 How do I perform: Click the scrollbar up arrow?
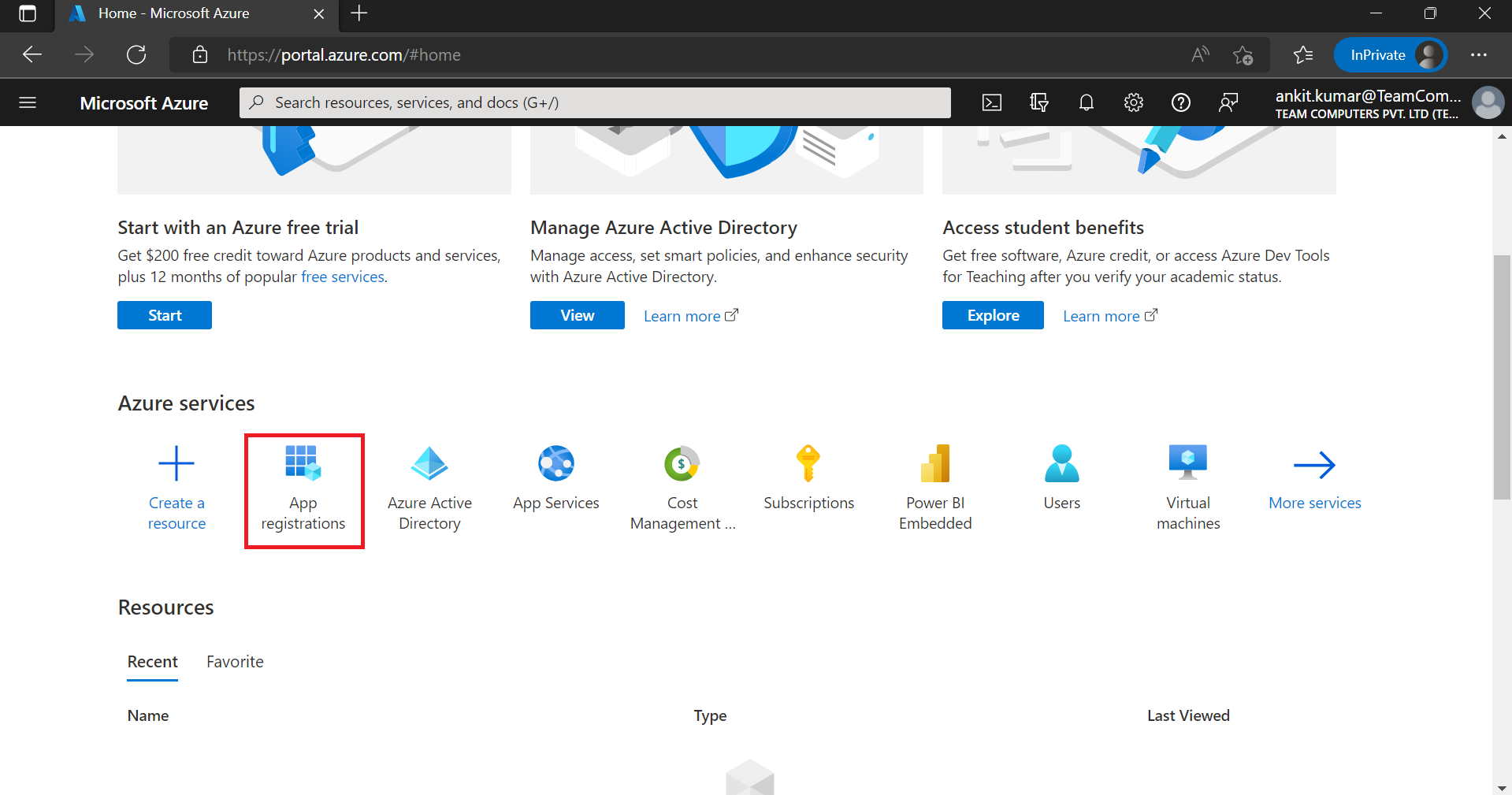1502,136
